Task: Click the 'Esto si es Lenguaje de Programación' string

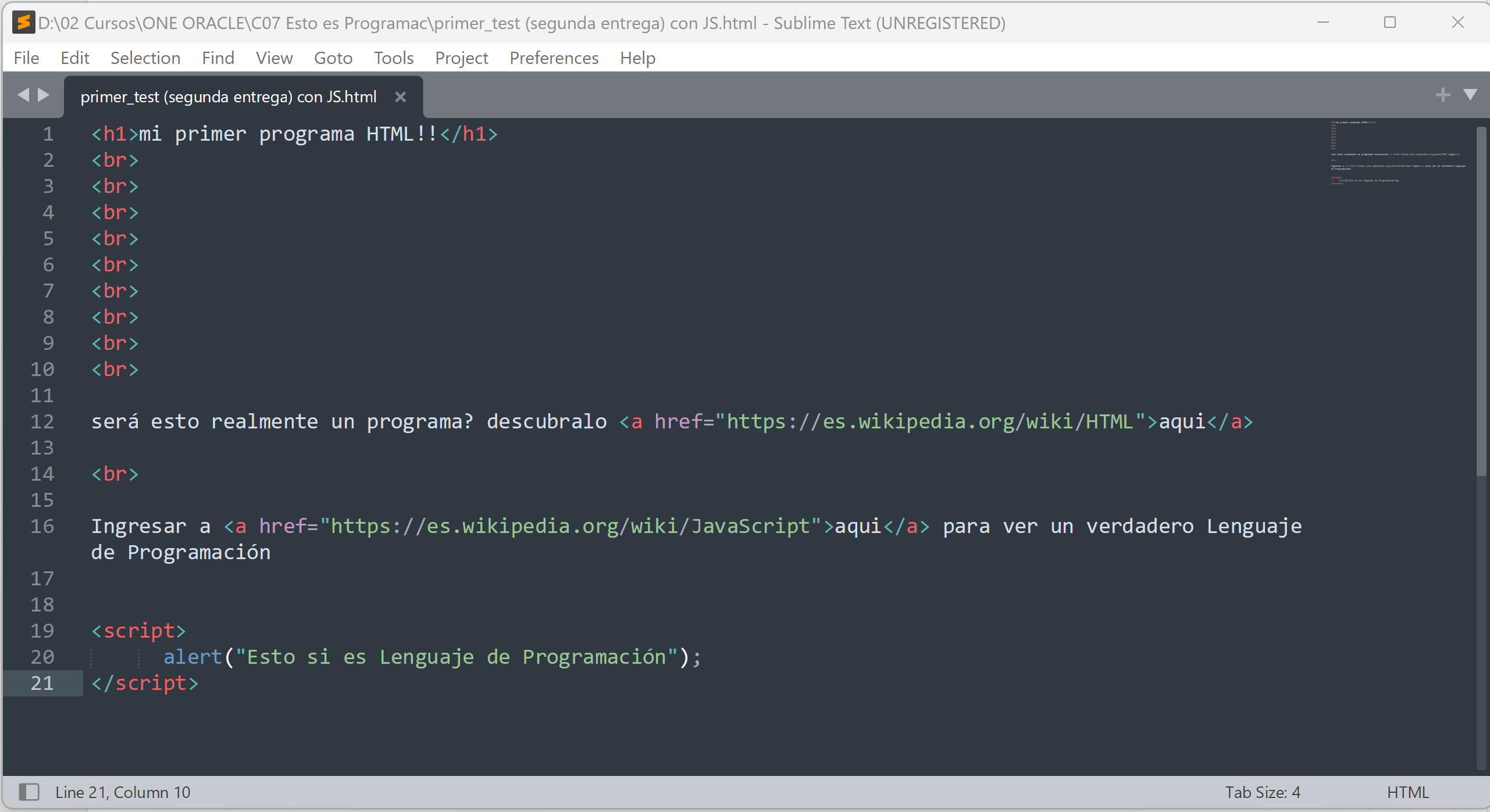Action: click(457, 657)
